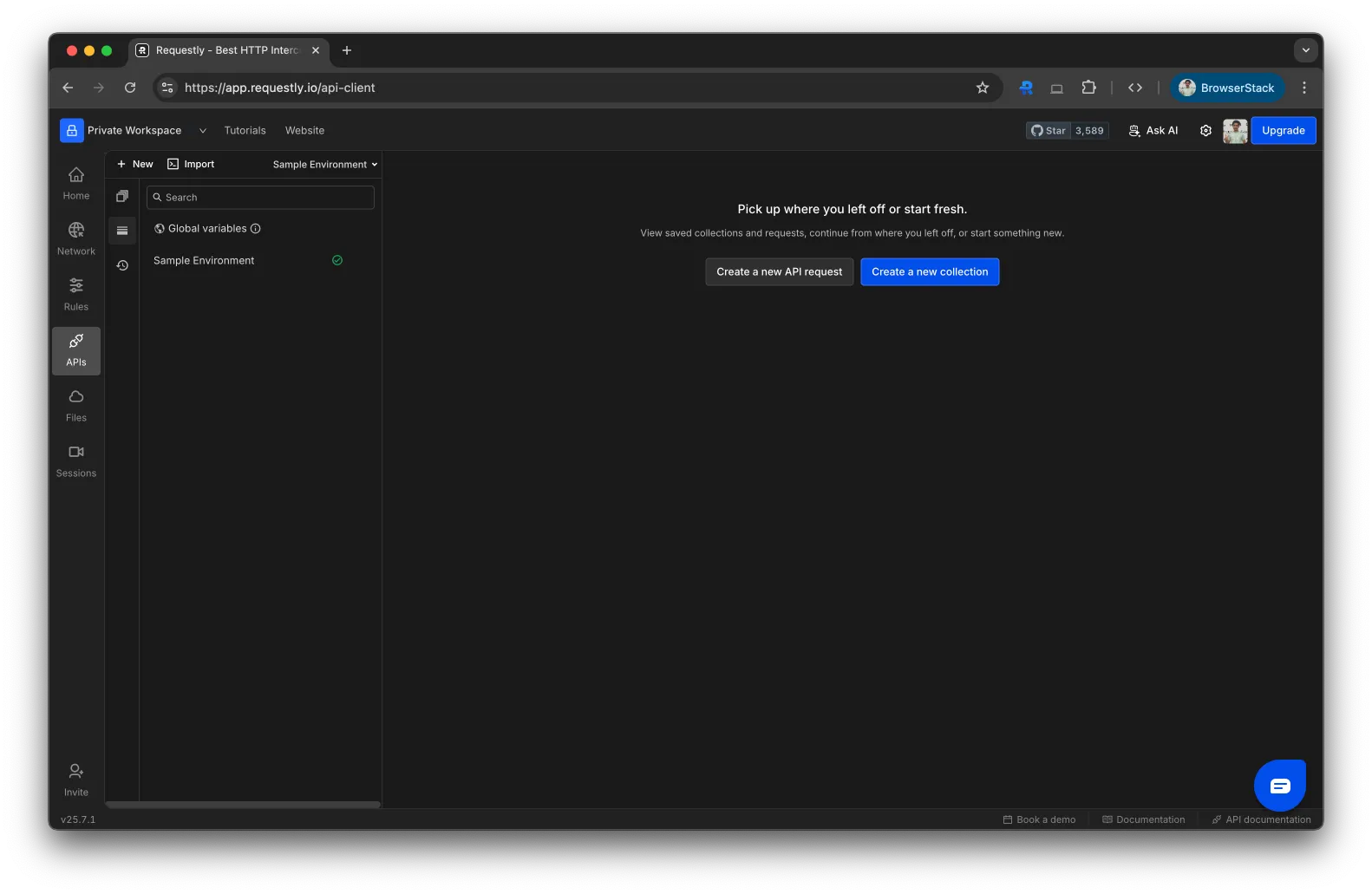This screenshot has height=894, width=1372.
Task: Click the 3,589 star count
Action: [x=1089, y=131]
